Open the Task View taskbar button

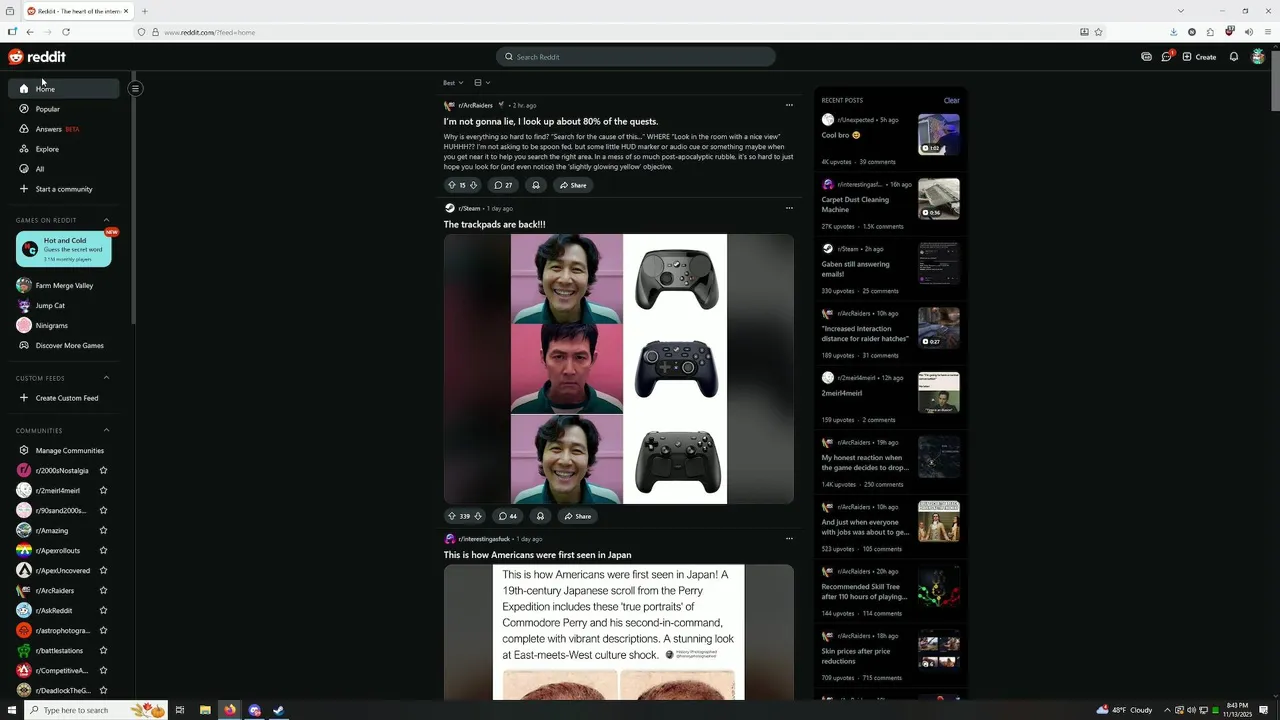pos(180,710)
